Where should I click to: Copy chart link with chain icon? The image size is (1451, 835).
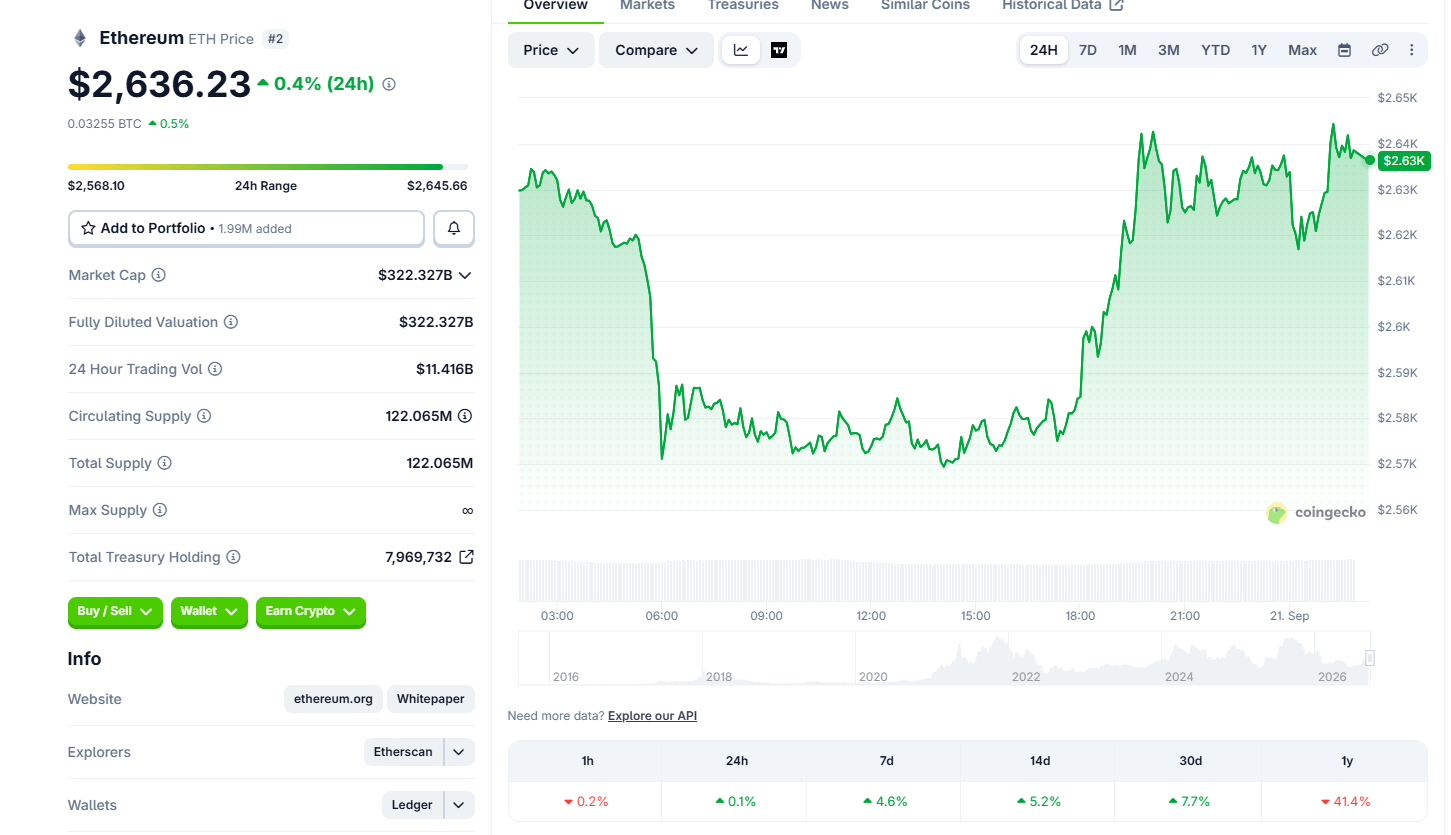click(x=1380, y=50)
